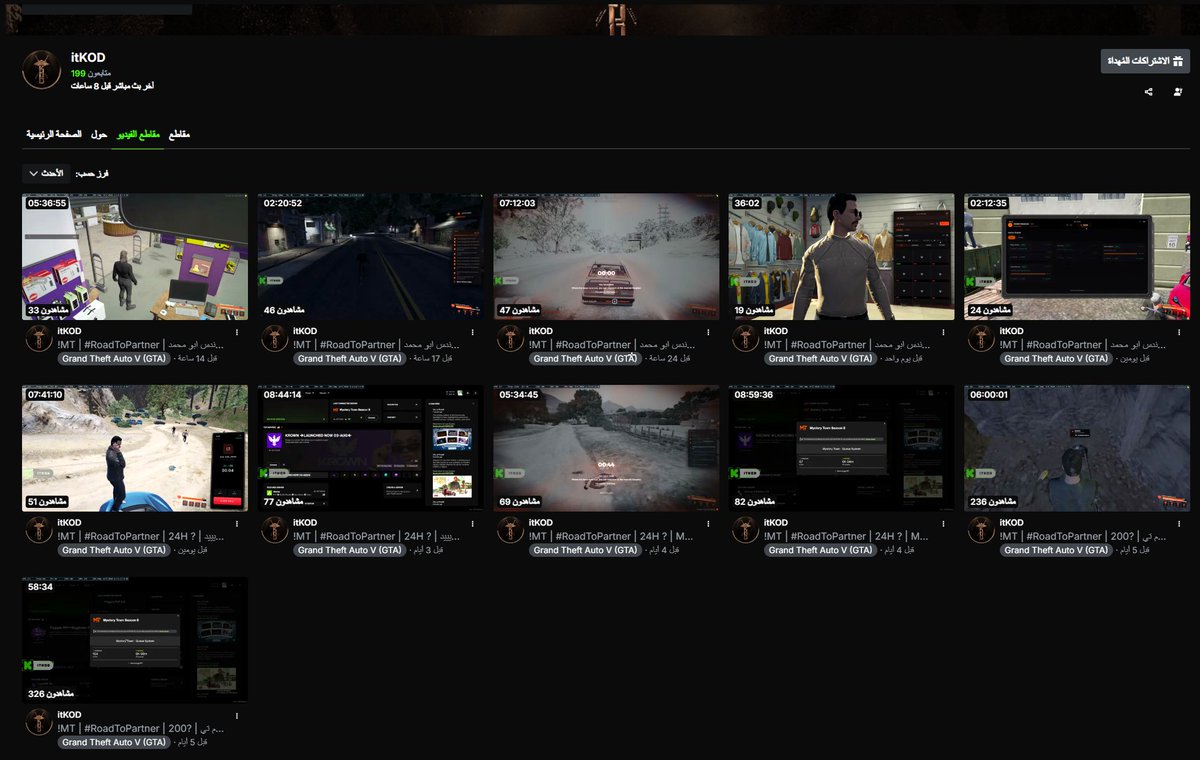Click the small avatar under the 36:02 video
The height and width of the screenshot is (760, 1200).
746,339
